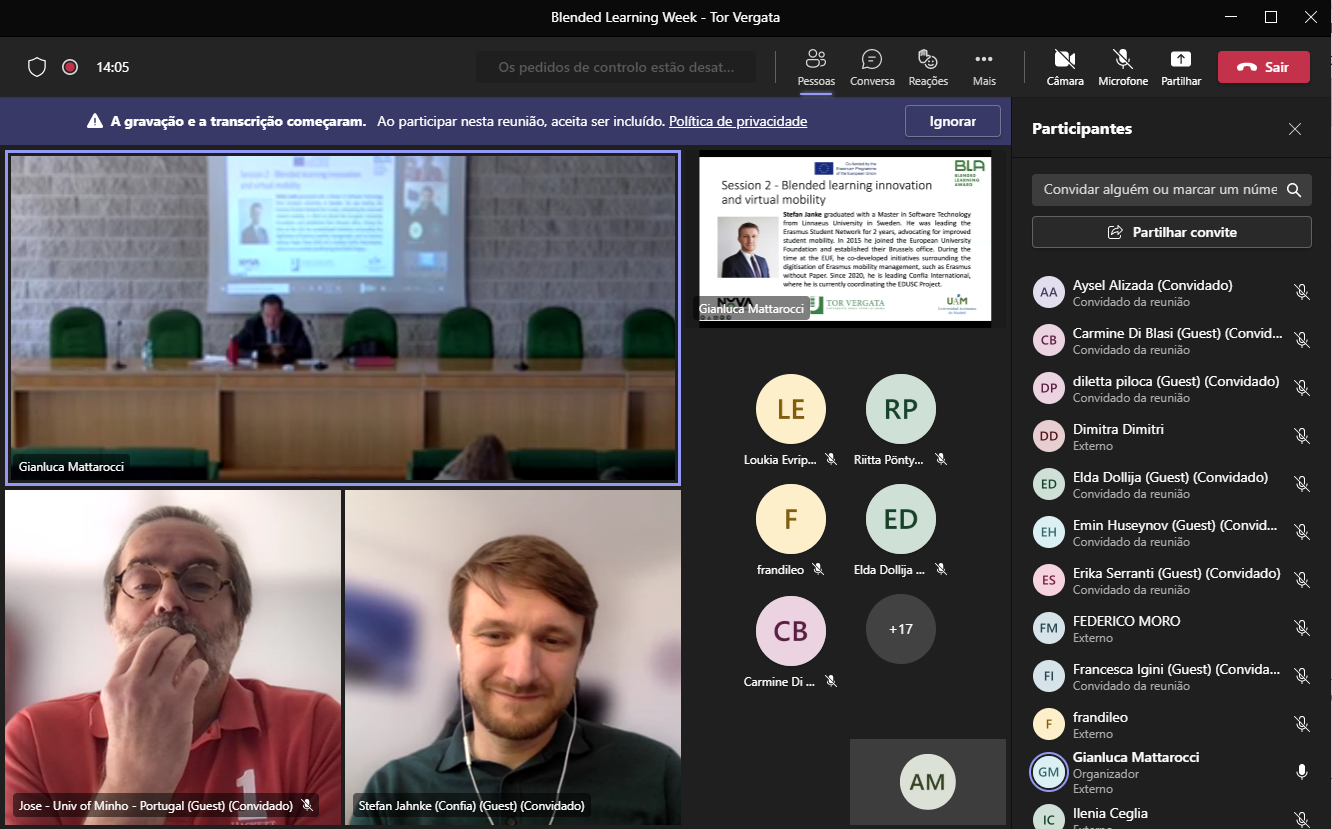Viewport: 1332px width, 829px height.
Task: Click FEDERICO MORO's muted mic icon
Action: point(1301,628)
